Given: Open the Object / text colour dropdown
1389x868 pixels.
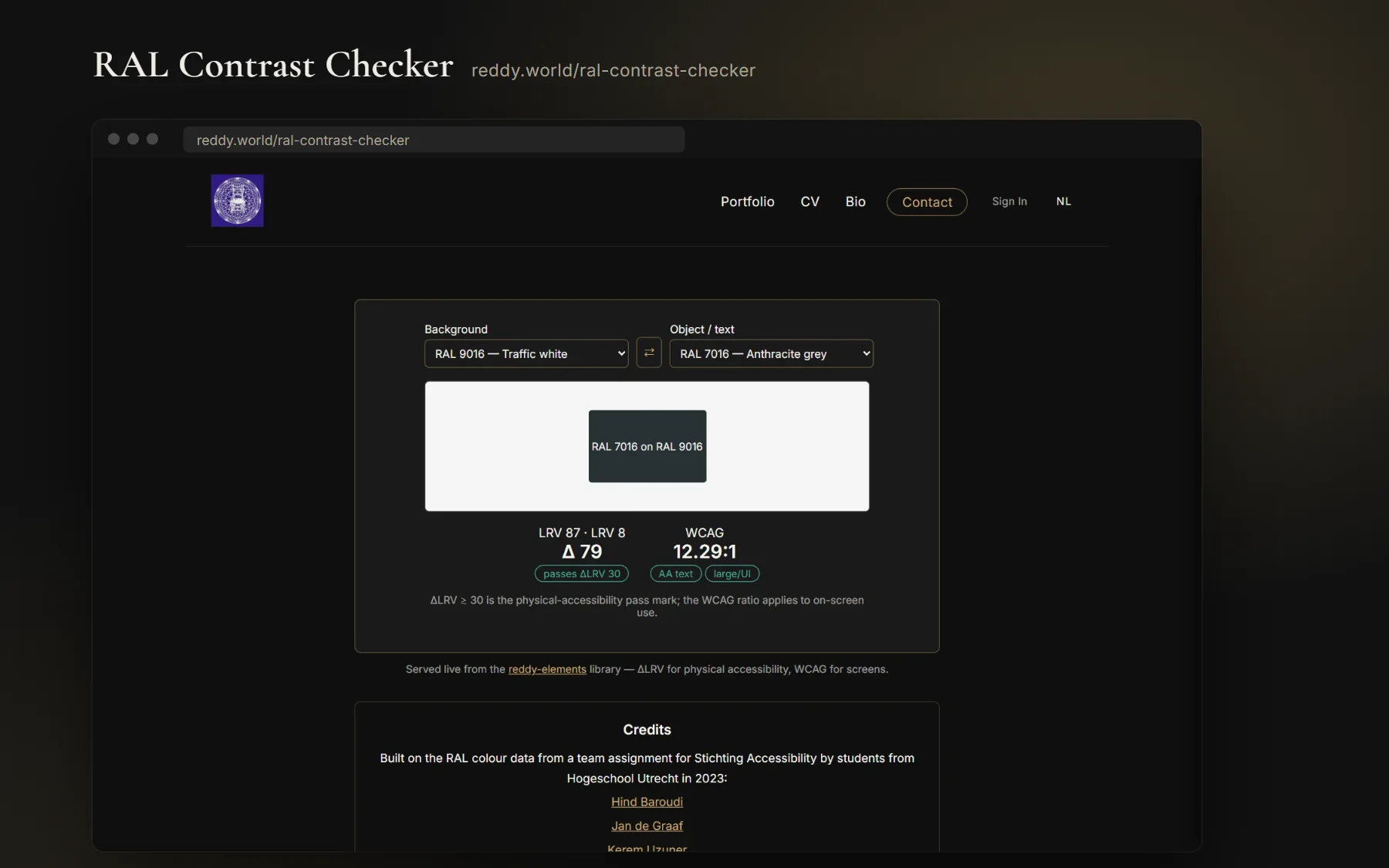Looking at the screenshot, I should tap(772, 353).
